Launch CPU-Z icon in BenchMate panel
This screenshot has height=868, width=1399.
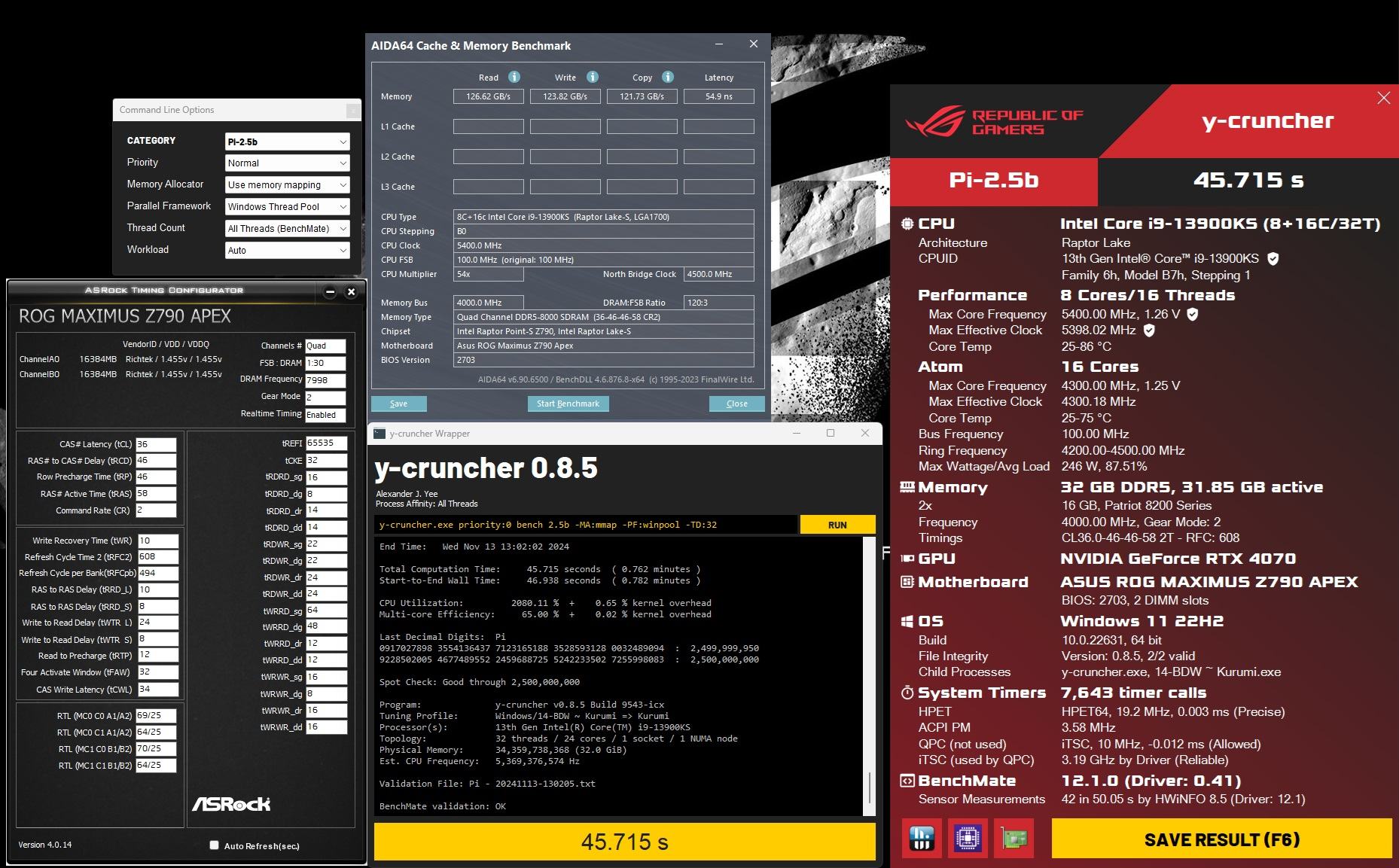pos(968,838)
